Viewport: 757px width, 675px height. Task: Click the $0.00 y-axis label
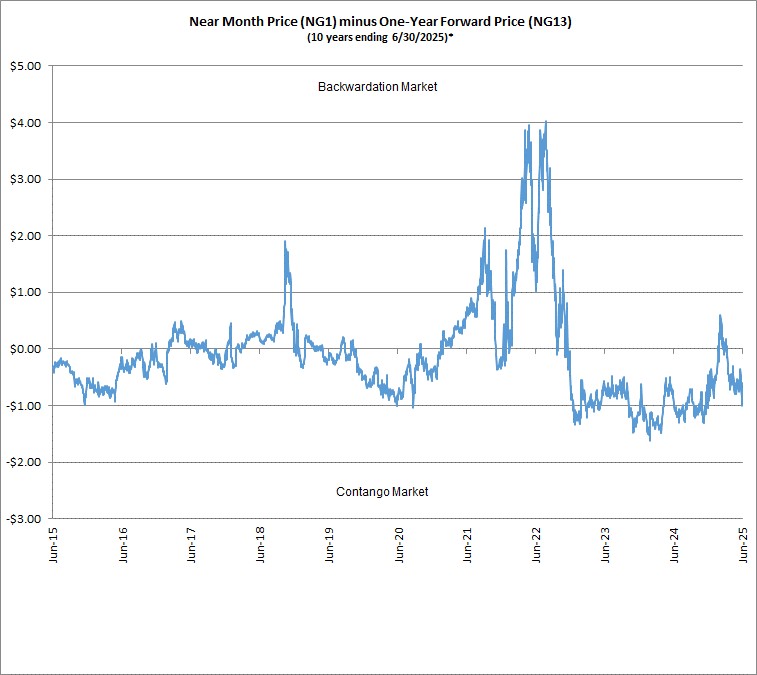pyautogui.click(x=26, y=349)
